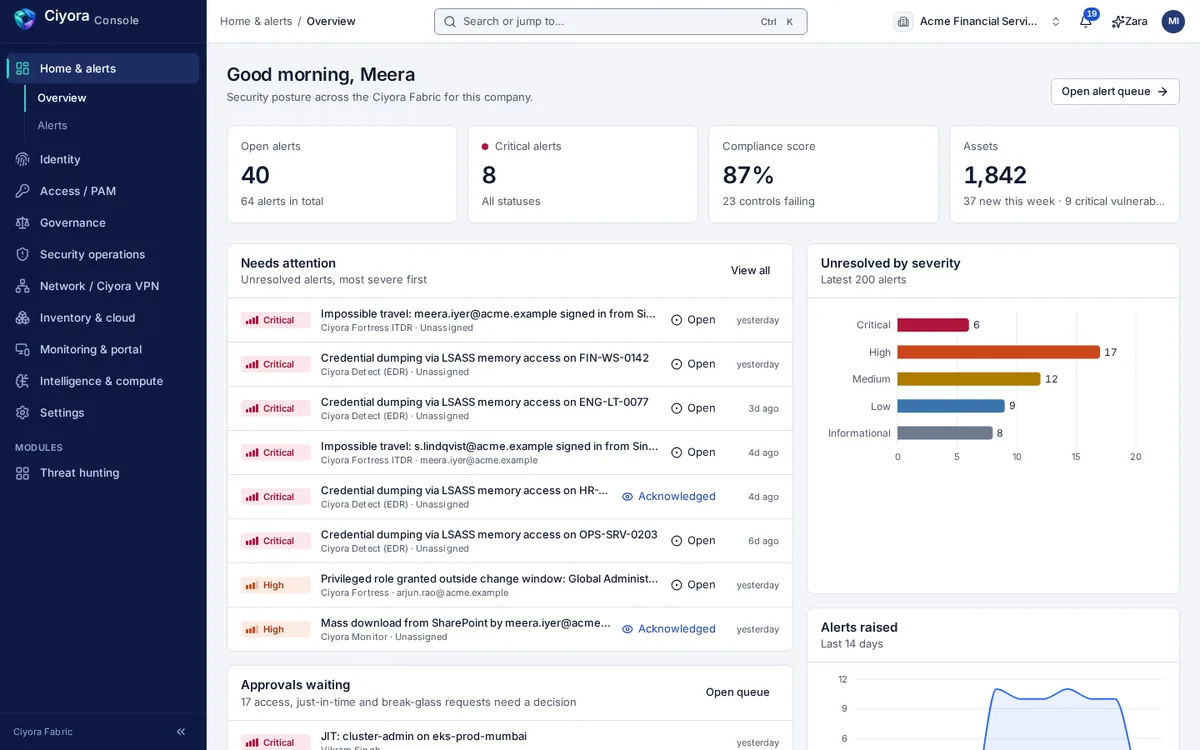Go to Threat hunting module
The width and height of the screenshot is (1200, 750).
click(103, 473)
